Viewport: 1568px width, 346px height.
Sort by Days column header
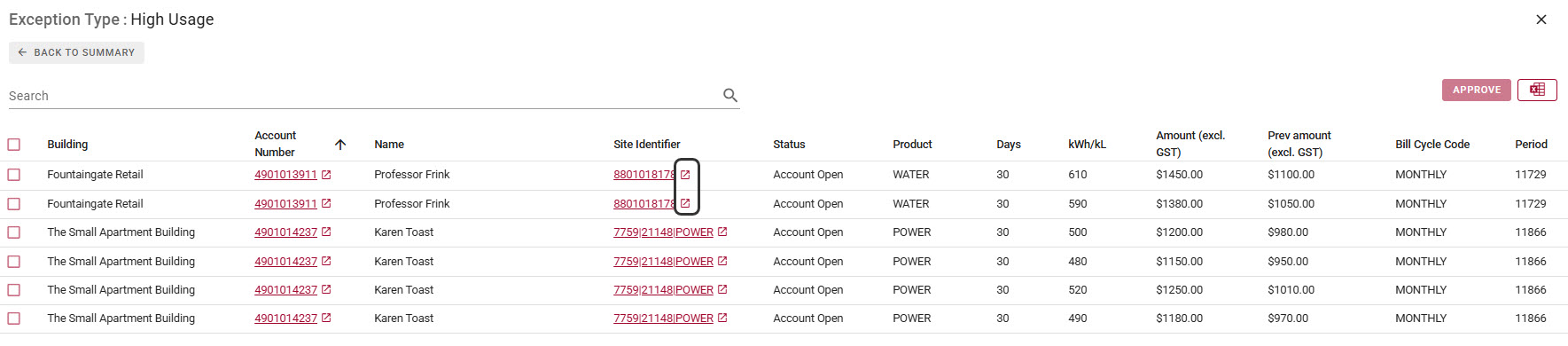pos(1009,145)
